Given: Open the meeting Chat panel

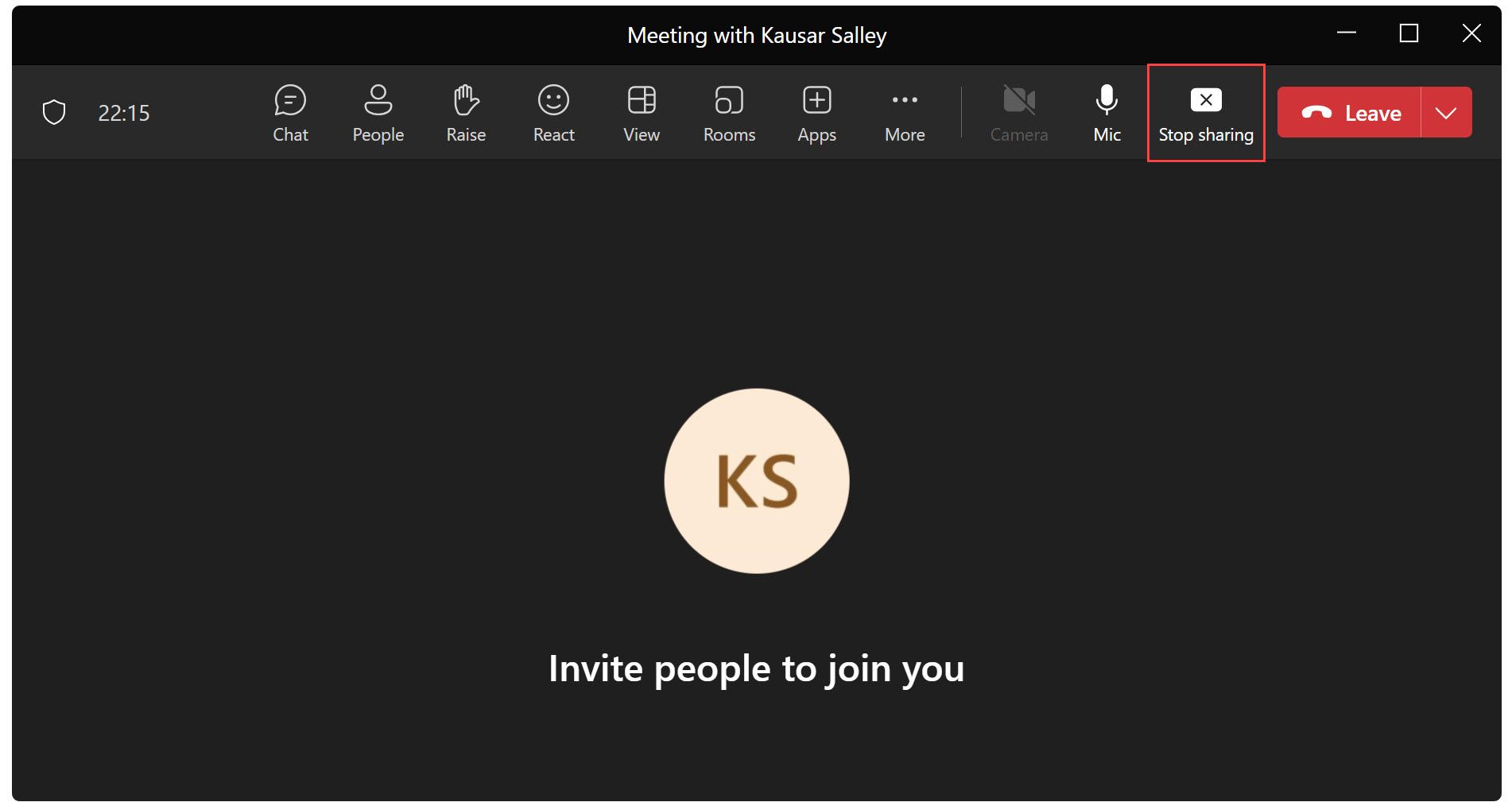Looking at the screenshot, I should (290, 112).
